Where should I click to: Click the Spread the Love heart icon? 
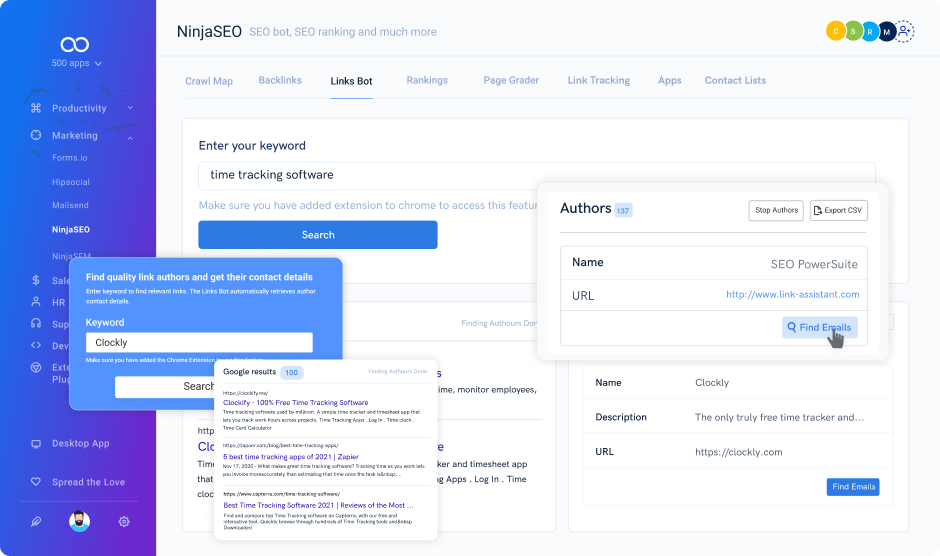point(36,482)
